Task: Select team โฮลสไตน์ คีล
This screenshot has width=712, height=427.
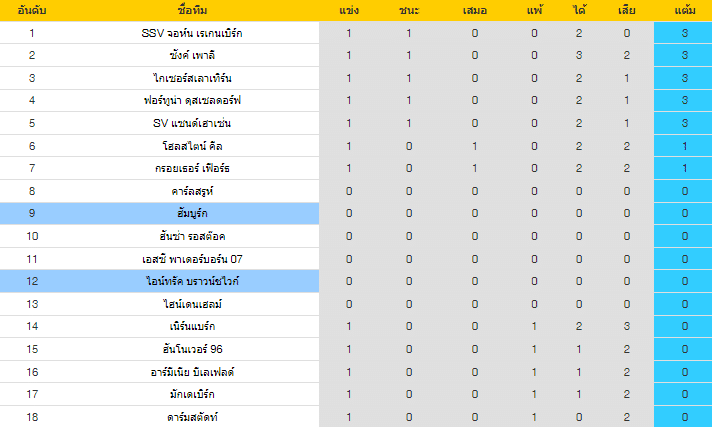Action: [192, 146]
